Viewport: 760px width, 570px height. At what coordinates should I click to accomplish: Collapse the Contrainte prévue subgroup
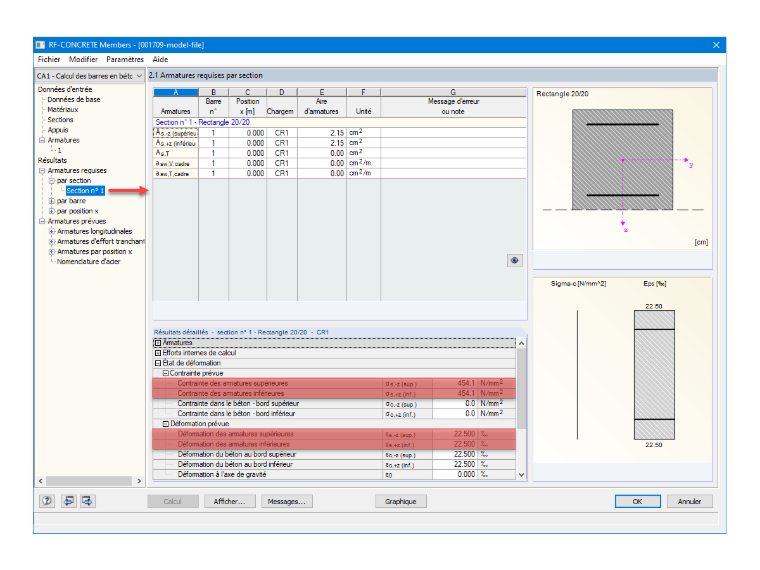tap(165, 373)
